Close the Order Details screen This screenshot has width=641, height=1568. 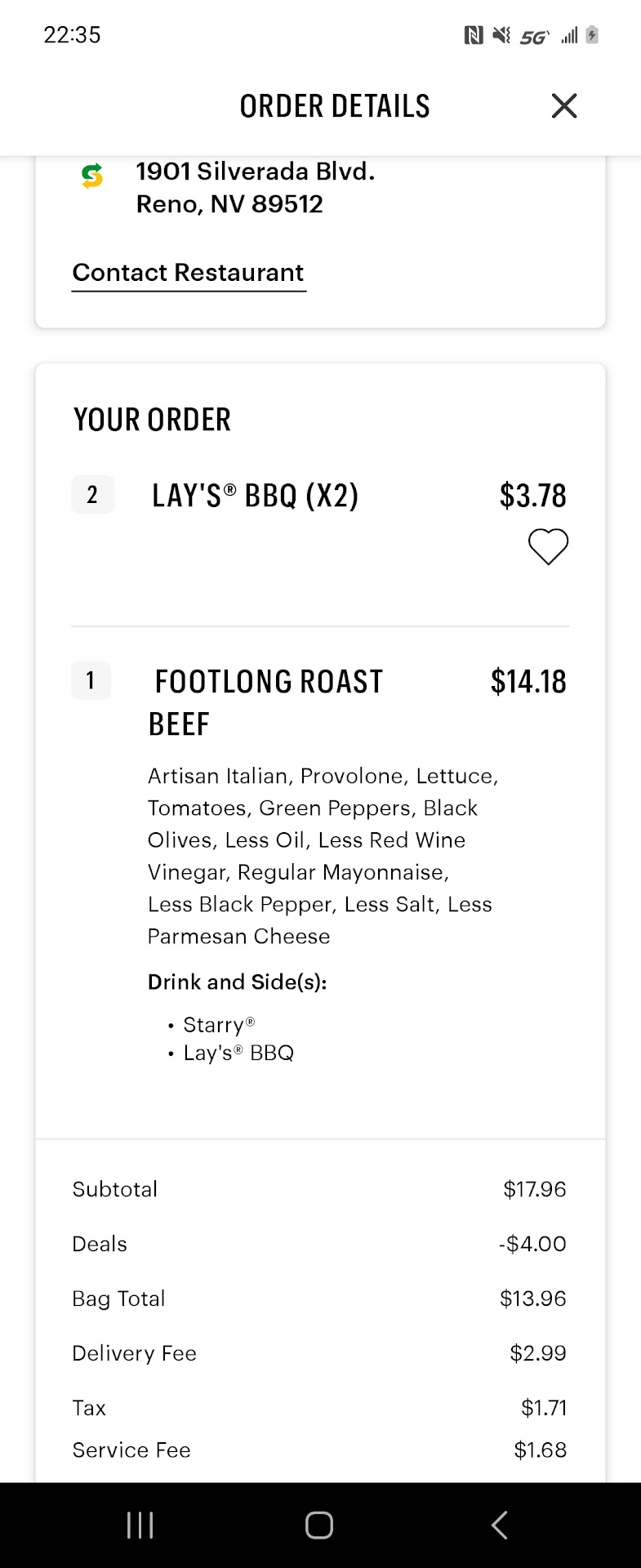(564, 105)
